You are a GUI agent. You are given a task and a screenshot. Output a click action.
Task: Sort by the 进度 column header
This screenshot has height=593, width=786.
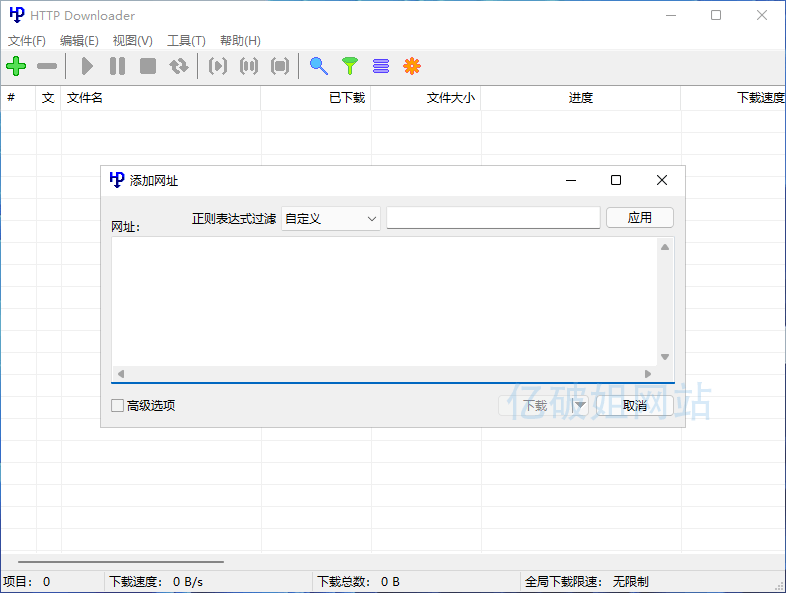(x=580, y=98)
